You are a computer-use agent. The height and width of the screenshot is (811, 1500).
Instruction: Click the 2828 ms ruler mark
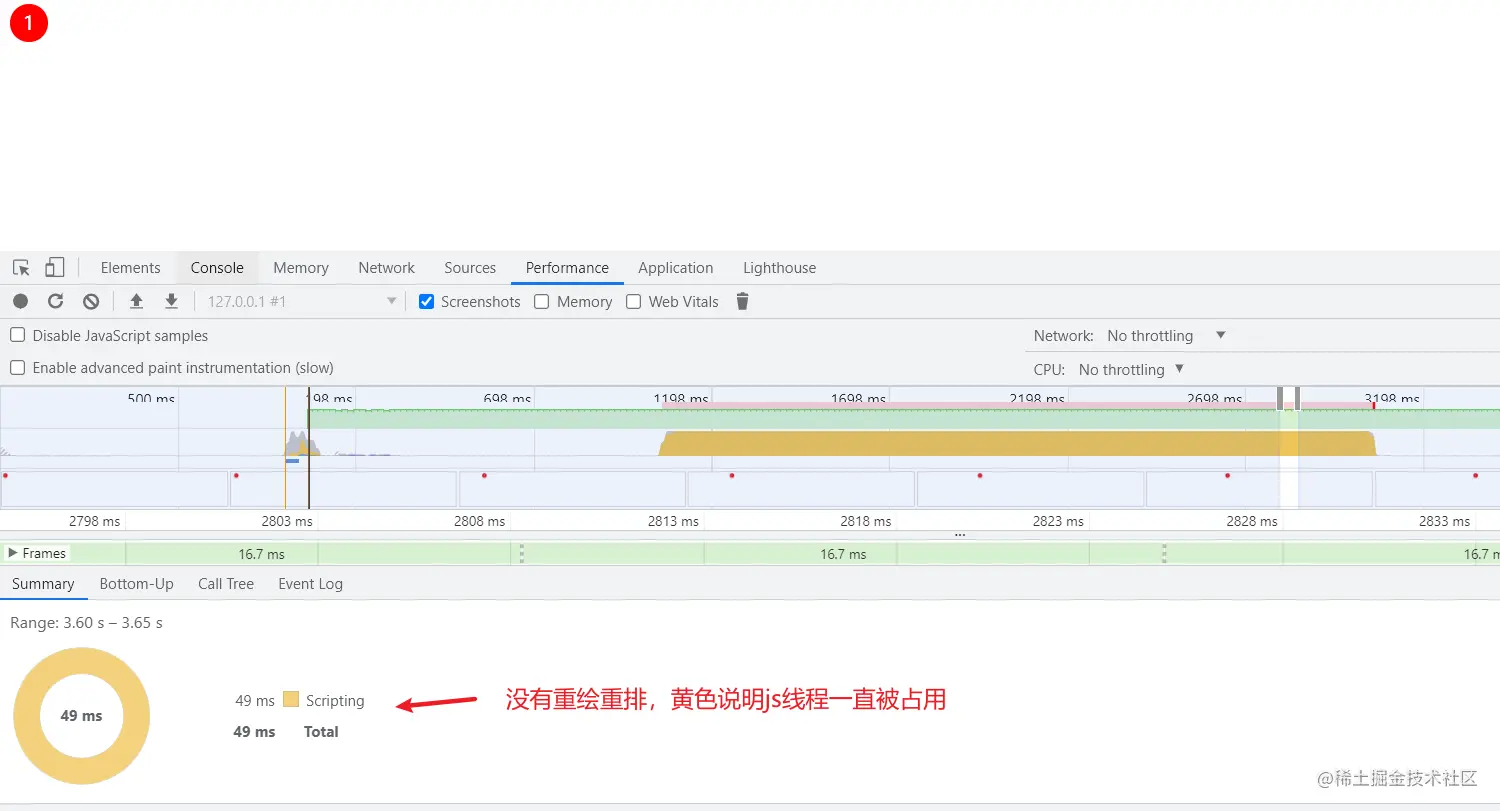pyautogui.click(x=1252, y=521)
